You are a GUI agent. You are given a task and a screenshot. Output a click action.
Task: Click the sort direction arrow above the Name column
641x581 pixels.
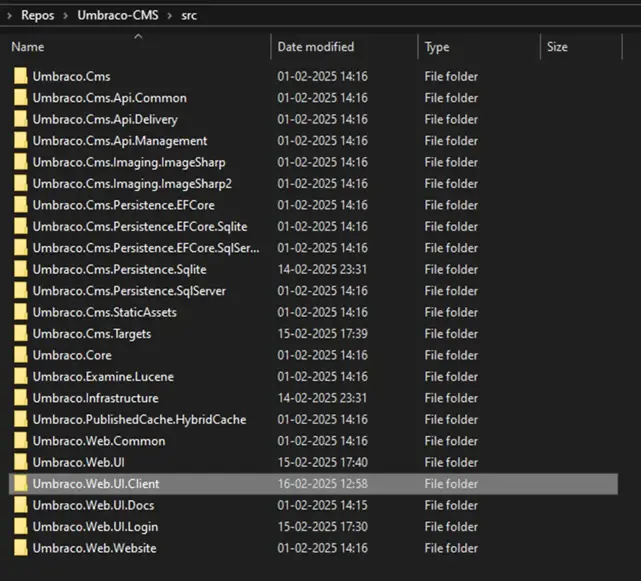coord(139,37)
